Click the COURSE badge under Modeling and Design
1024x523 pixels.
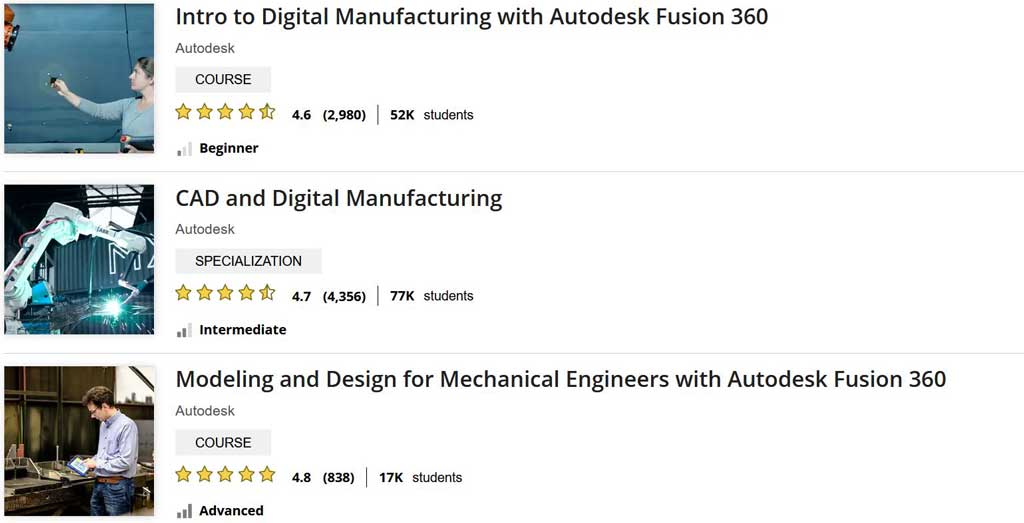(x=223, y=442)
